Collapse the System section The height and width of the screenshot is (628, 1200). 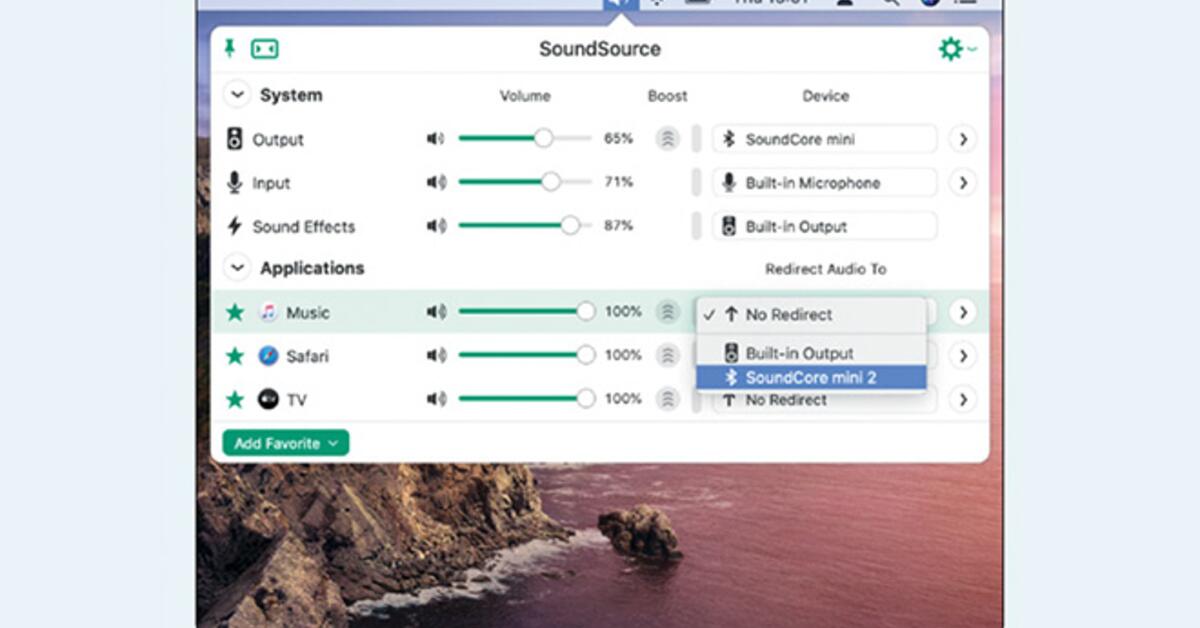(238, 95)
